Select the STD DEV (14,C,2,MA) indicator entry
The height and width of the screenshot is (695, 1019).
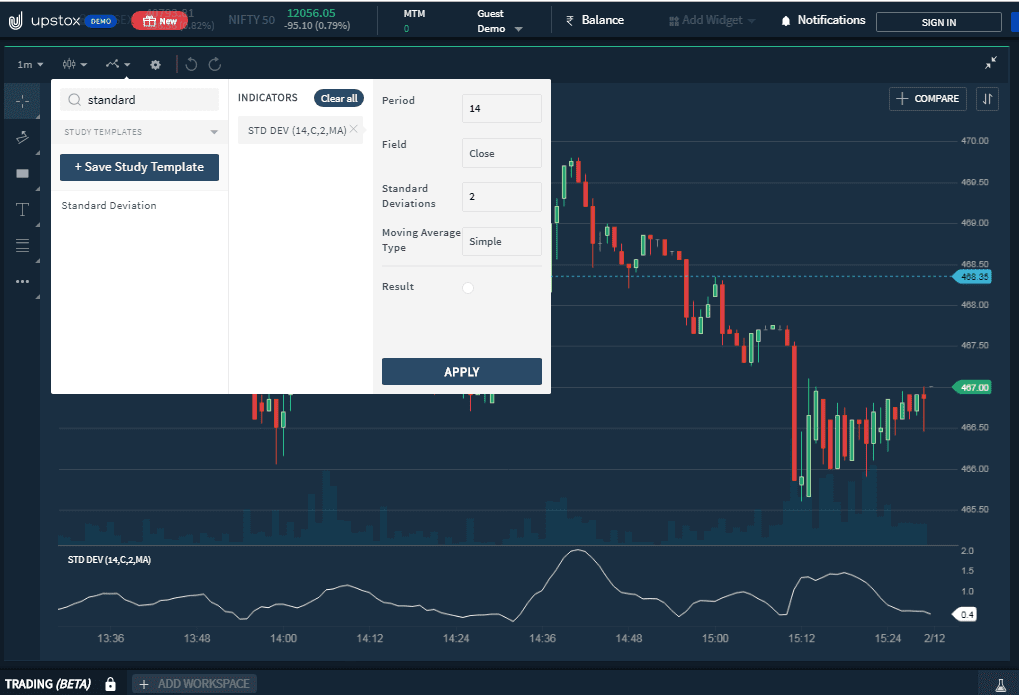(297, 131)
